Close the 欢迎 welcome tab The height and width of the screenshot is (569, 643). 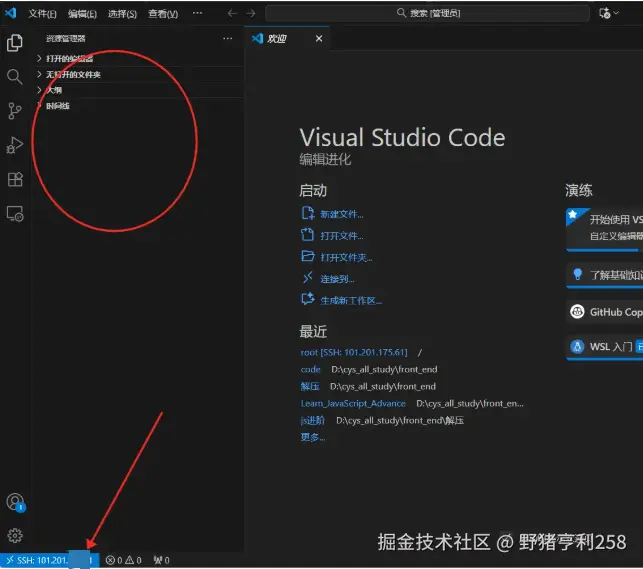click(x=319, y=39)
